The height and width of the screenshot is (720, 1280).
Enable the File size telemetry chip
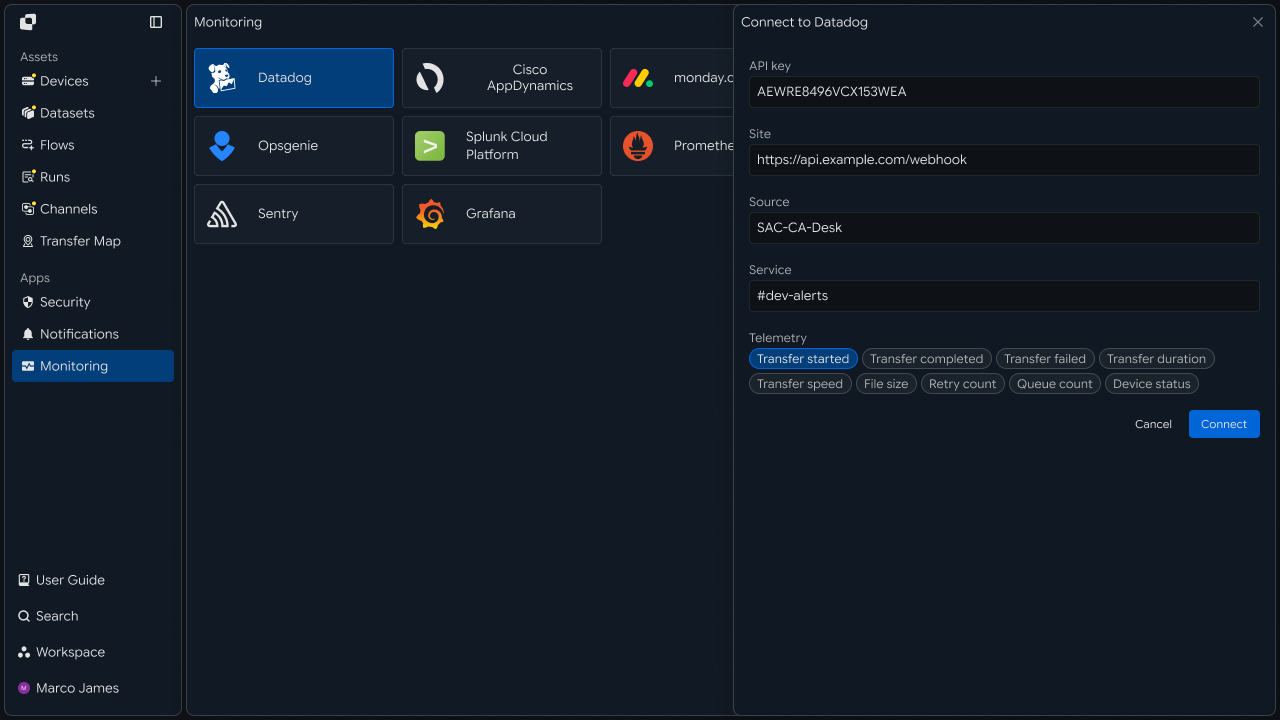[886, 384]
